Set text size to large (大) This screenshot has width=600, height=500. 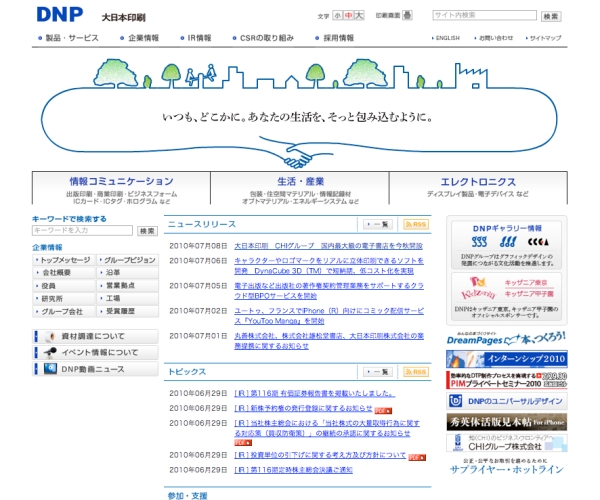pos(360,16)
